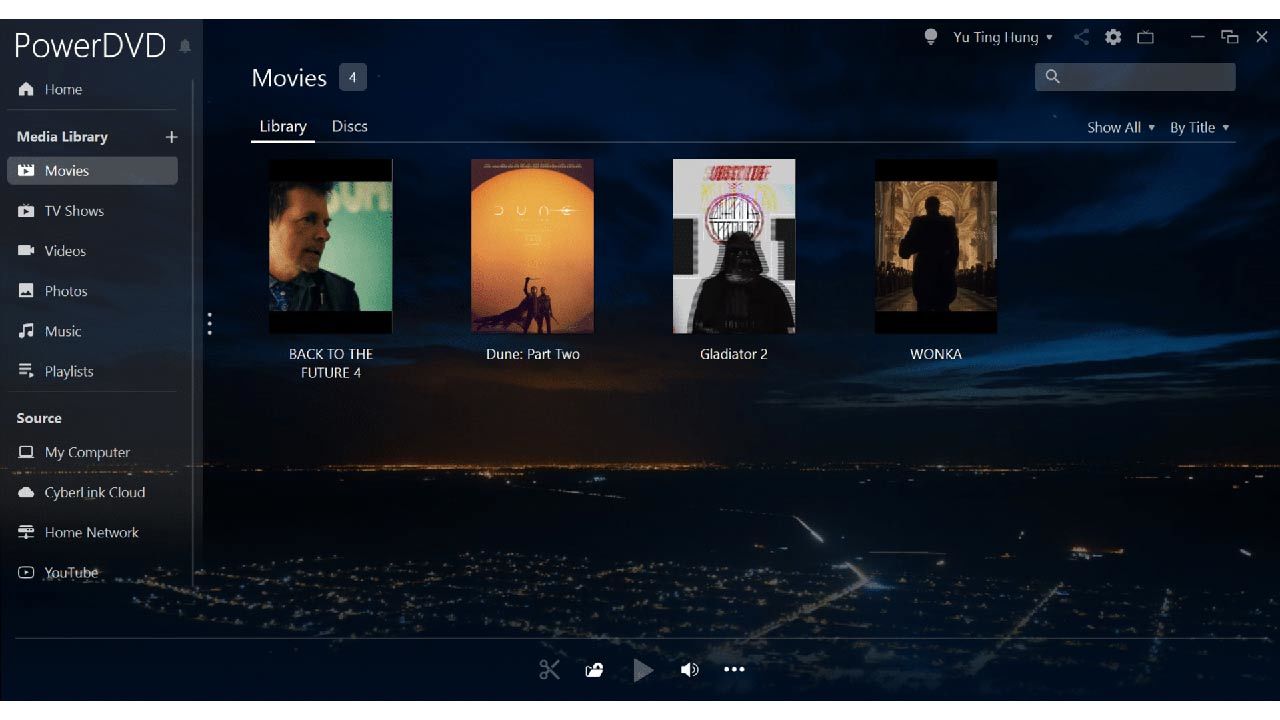Restore down the PowerDVD window
1280x720 pixels.
coord(1230,37)
